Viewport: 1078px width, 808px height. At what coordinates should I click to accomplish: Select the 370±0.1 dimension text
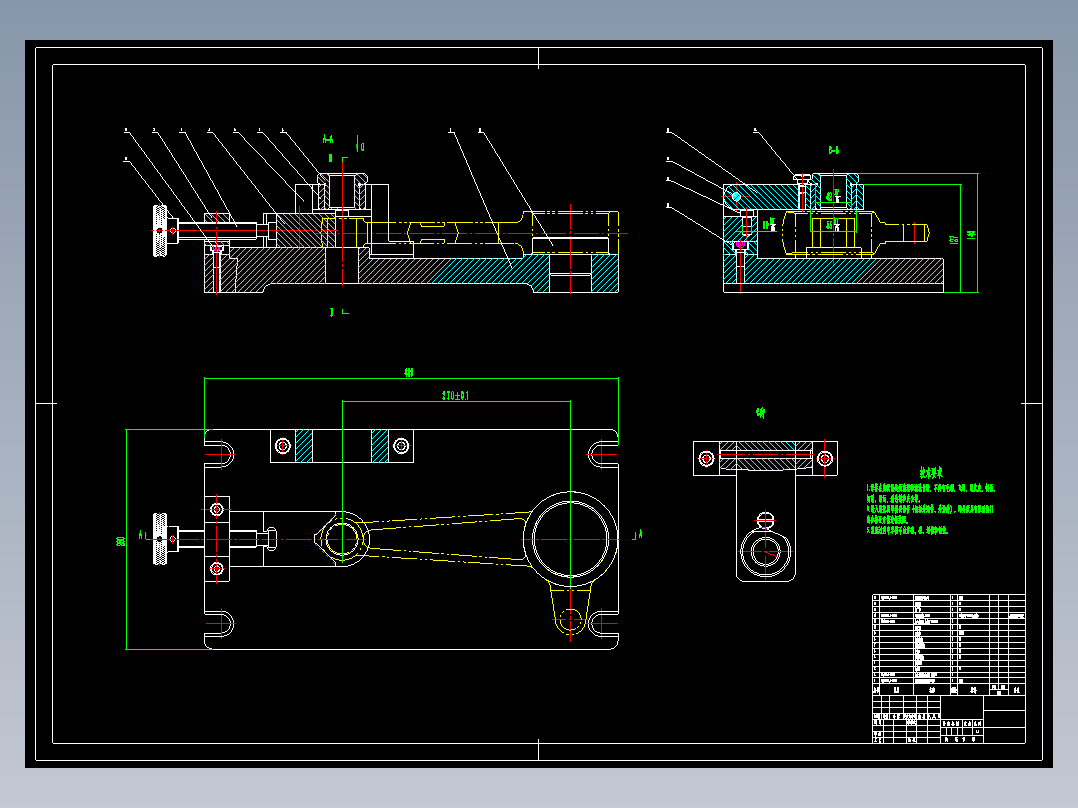click(455, 395)
